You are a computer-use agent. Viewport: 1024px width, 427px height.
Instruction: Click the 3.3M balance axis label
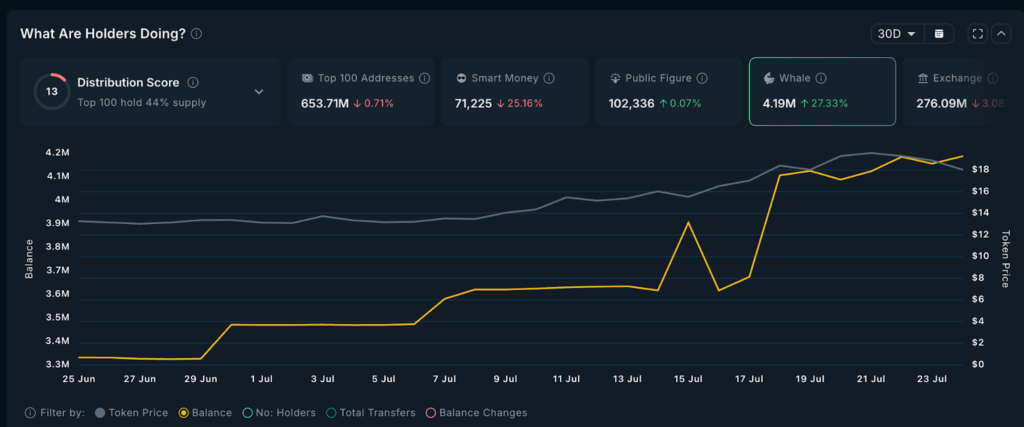click(x=57, y=364)
